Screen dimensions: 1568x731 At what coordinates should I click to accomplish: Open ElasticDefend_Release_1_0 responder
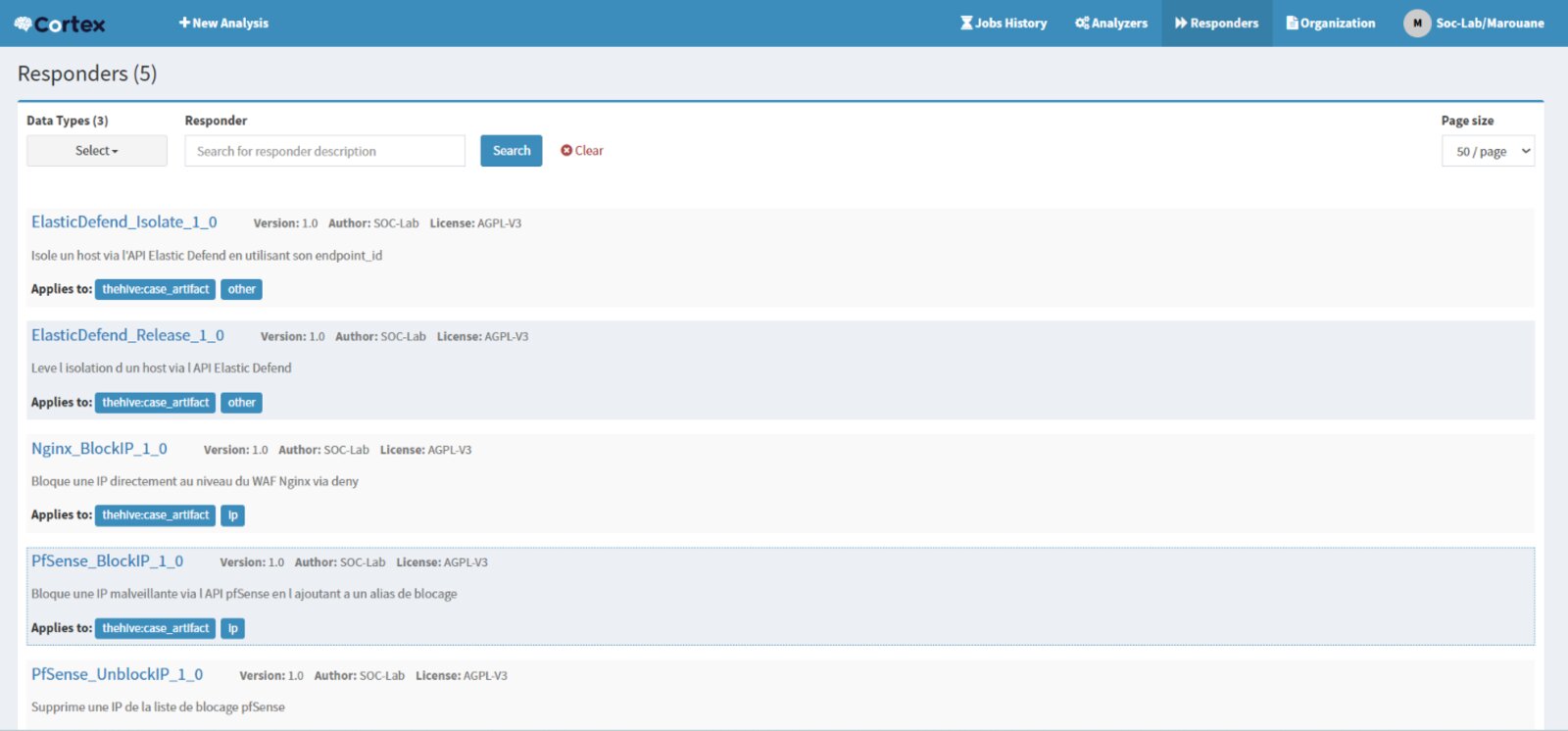[127, 335]
